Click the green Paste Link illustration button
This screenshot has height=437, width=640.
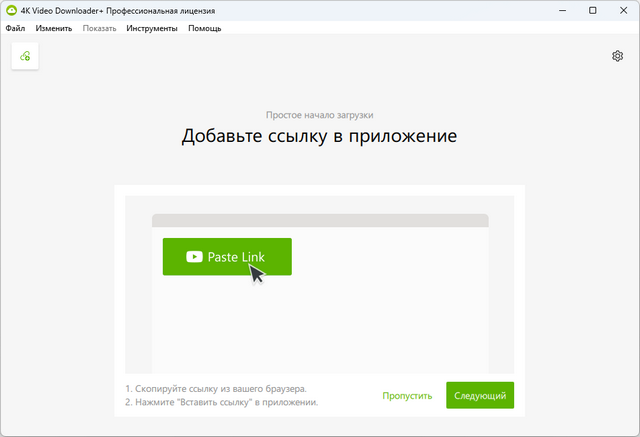(x=227, y=257)
